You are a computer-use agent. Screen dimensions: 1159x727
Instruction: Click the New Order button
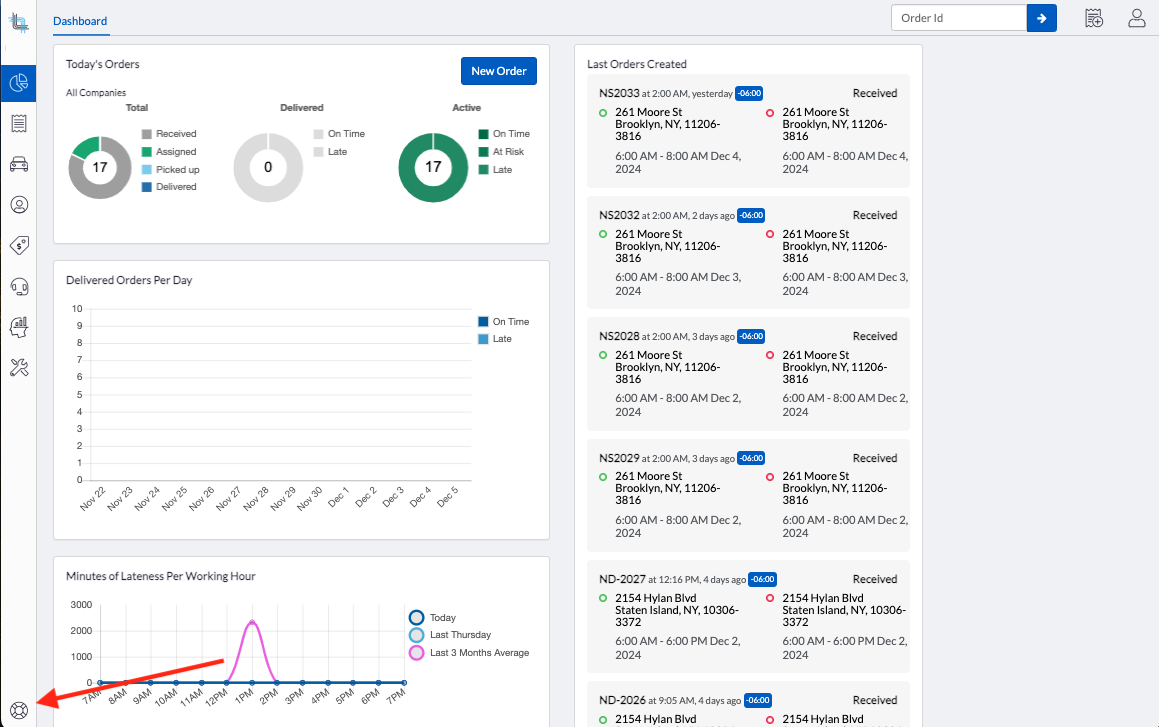coord(499,71)
